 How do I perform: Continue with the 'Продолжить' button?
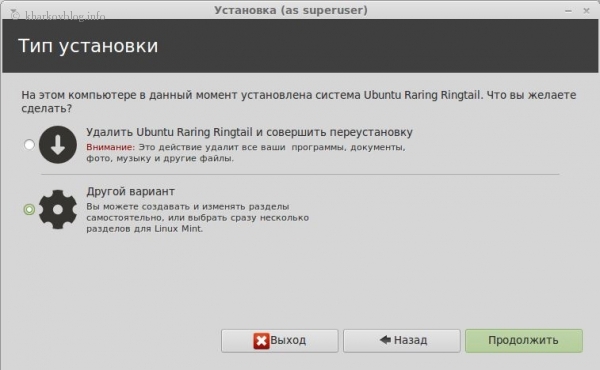tap(524, 341)
